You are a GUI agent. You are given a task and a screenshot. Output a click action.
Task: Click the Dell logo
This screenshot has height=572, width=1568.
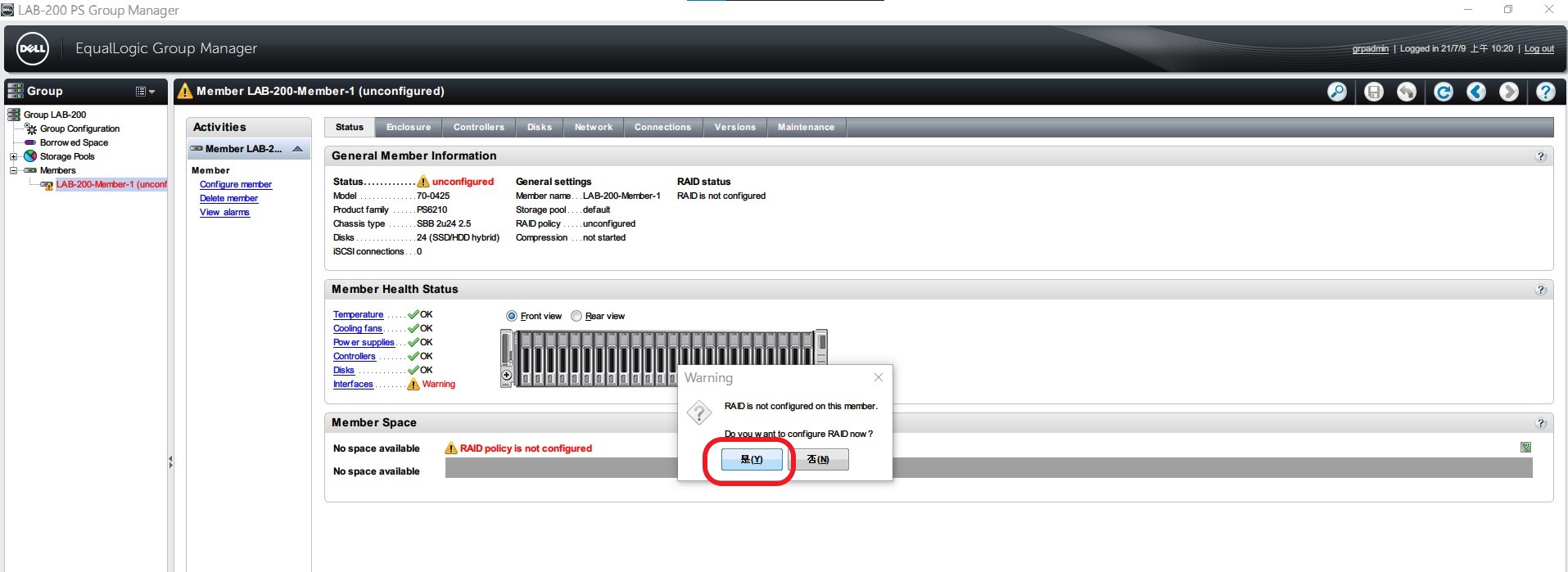pos(33,48)
